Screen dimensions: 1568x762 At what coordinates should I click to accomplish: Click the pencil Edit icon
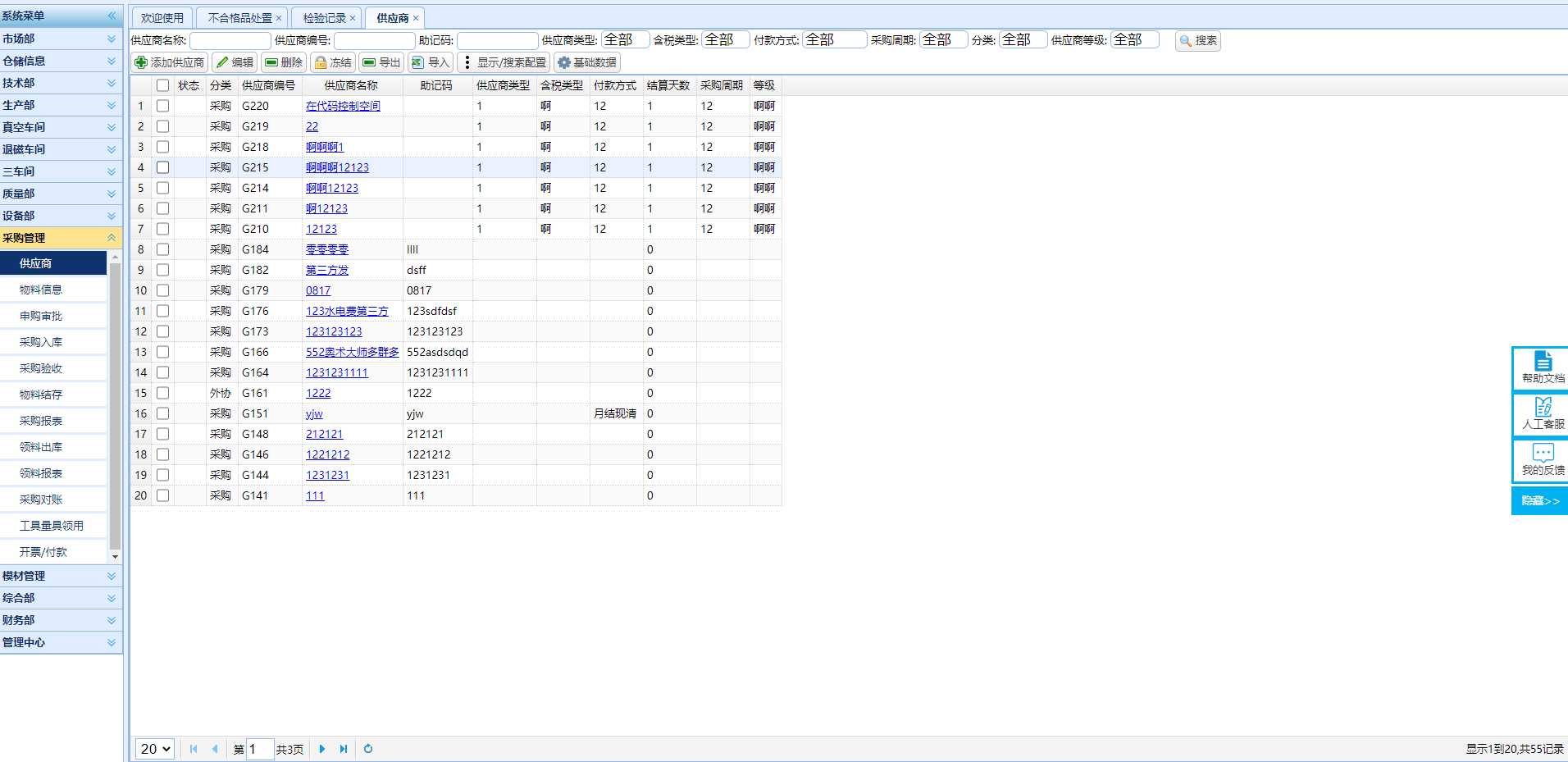tap(222, 62)
